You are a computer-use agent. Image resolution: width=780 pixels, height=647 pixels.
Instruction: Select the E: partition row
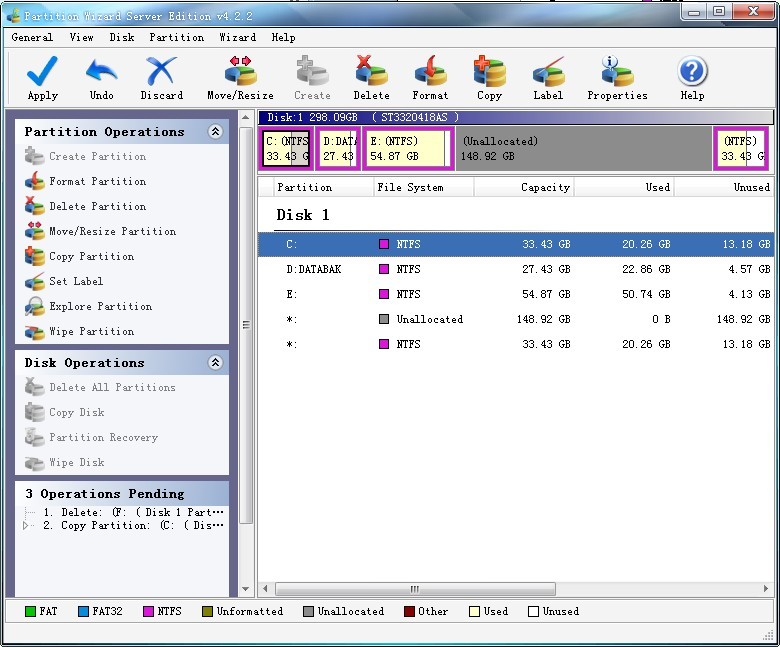point(516,294)
